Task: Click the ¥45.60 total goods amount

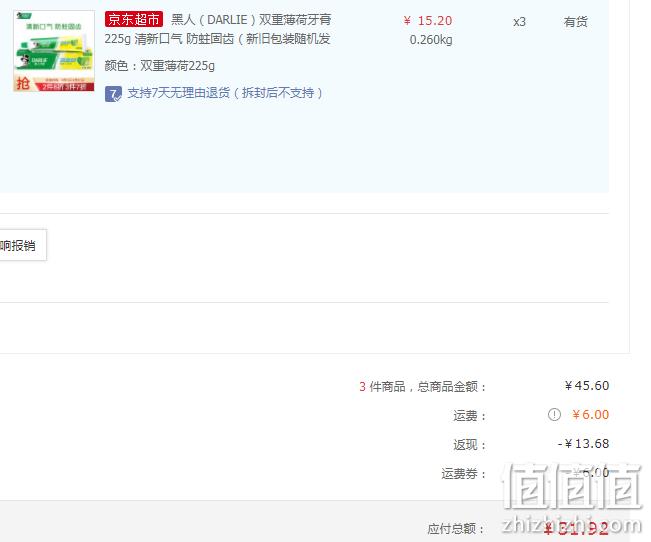Action: click(587, 386)
